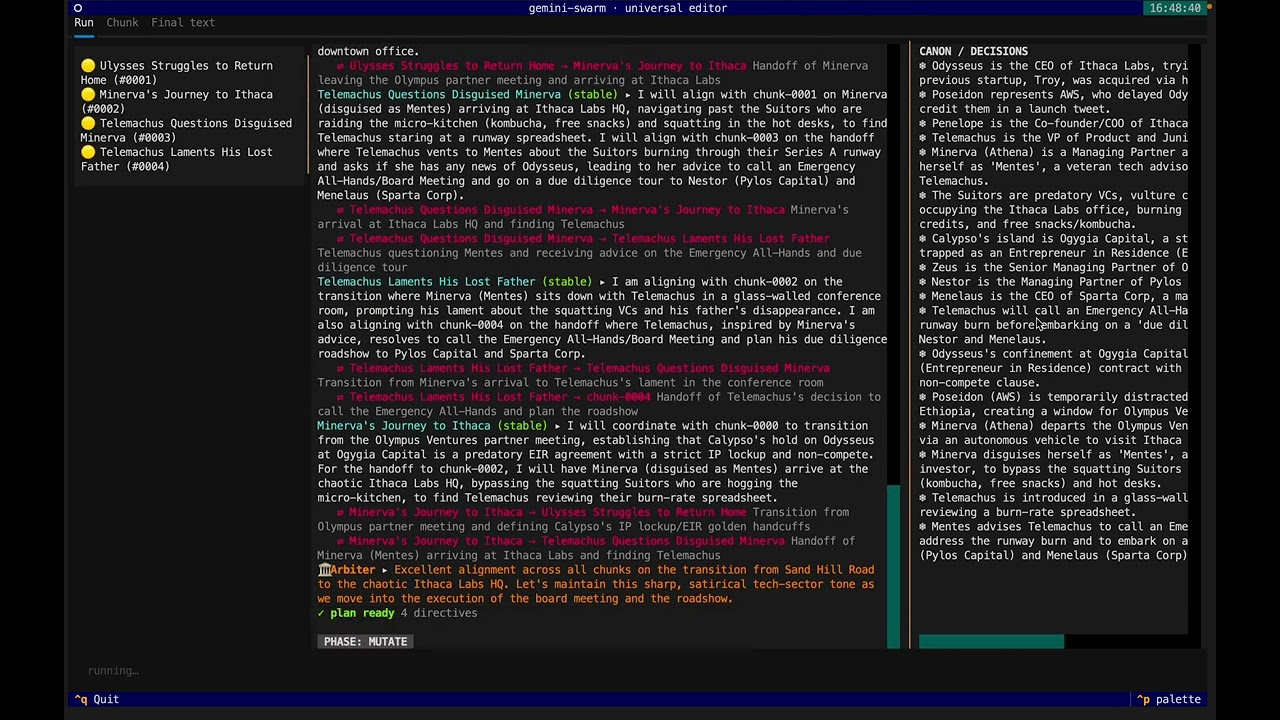Switch to the Chunk tab

(x=122, y=22)
